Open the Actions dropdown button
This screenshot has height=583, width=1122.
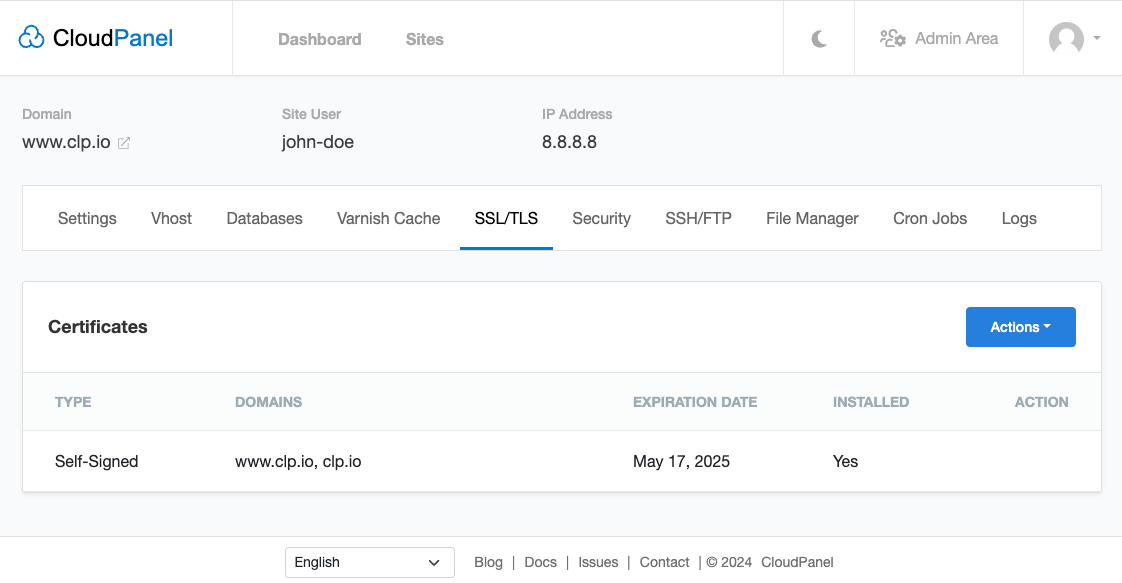[x=1020, y=327]
